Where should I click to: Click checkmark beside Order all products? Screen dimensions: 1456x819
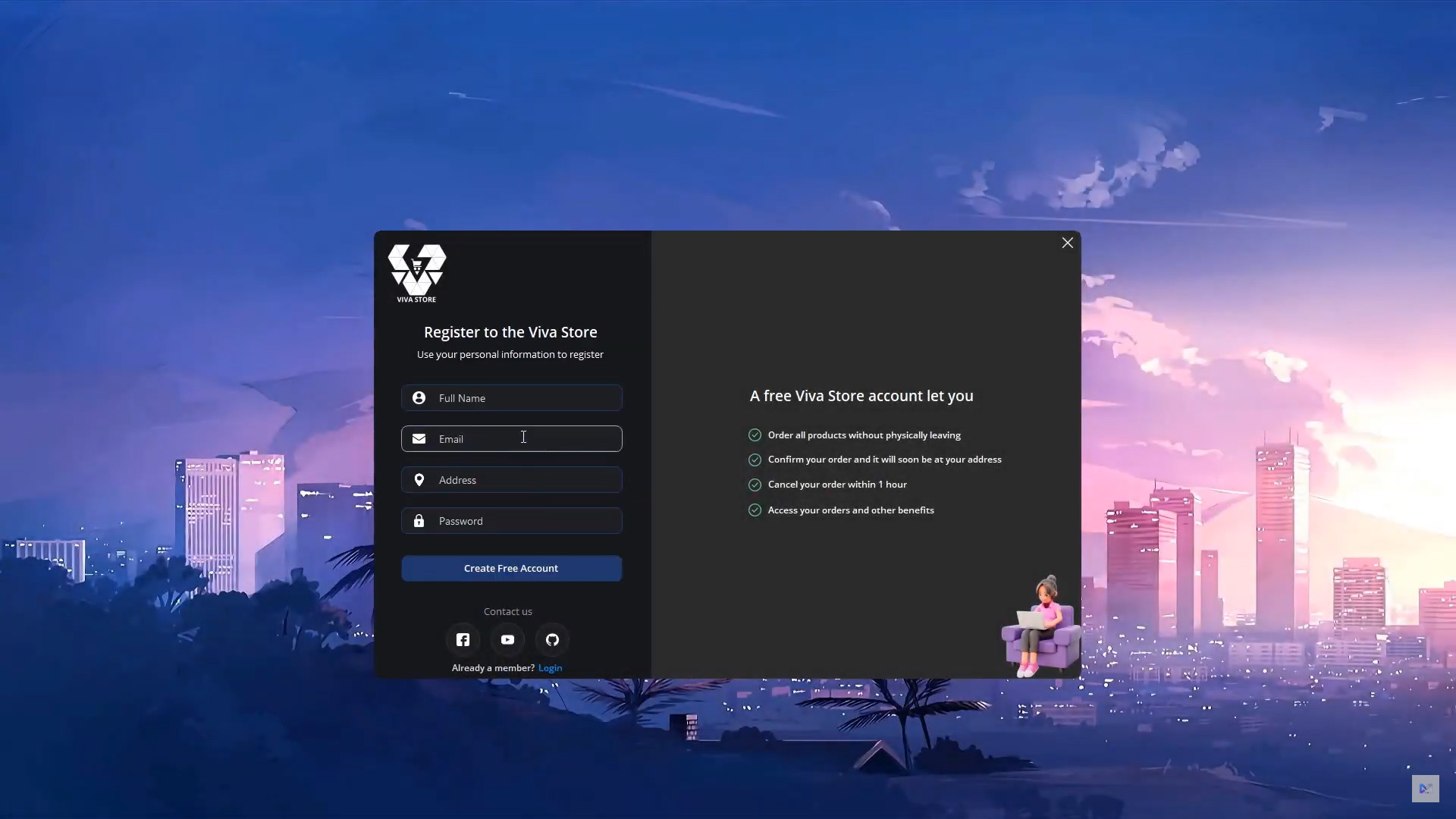pos(755,435)
